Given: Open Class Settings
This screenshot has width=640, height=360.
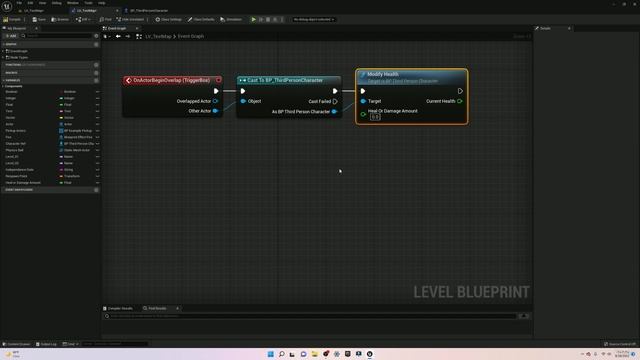Looking at the screenshot, I should (x=168, y=20).
